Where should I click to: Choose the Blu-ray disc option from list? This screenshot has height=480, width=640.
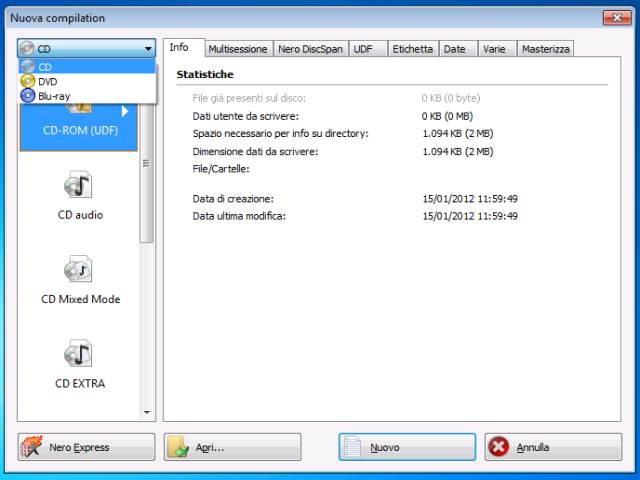pos(53,95)
